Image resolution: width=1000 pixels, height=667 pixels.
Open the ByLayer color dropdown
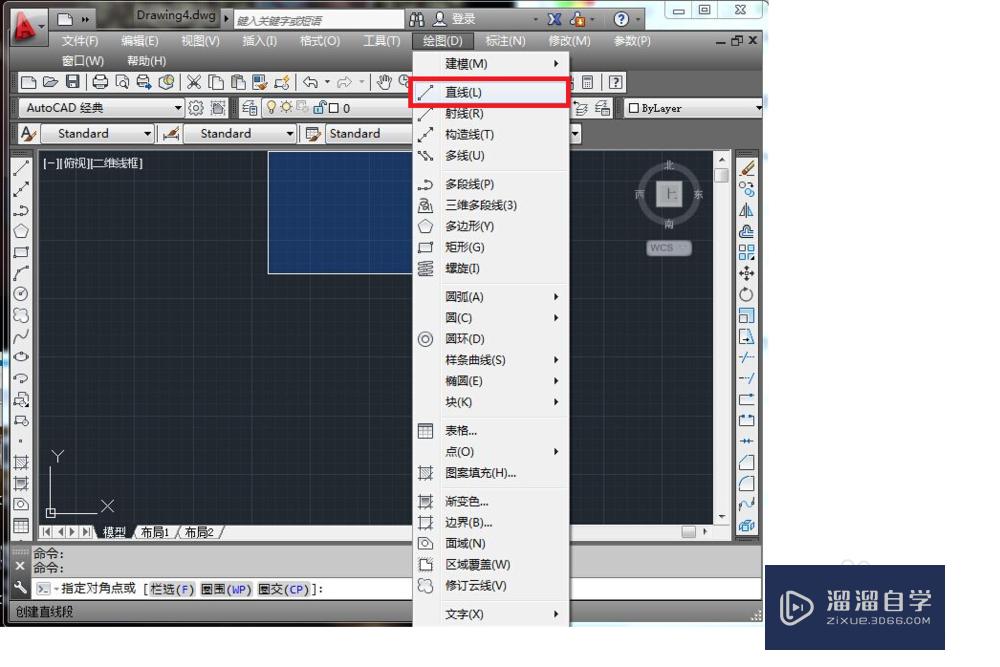click(758, 107)
